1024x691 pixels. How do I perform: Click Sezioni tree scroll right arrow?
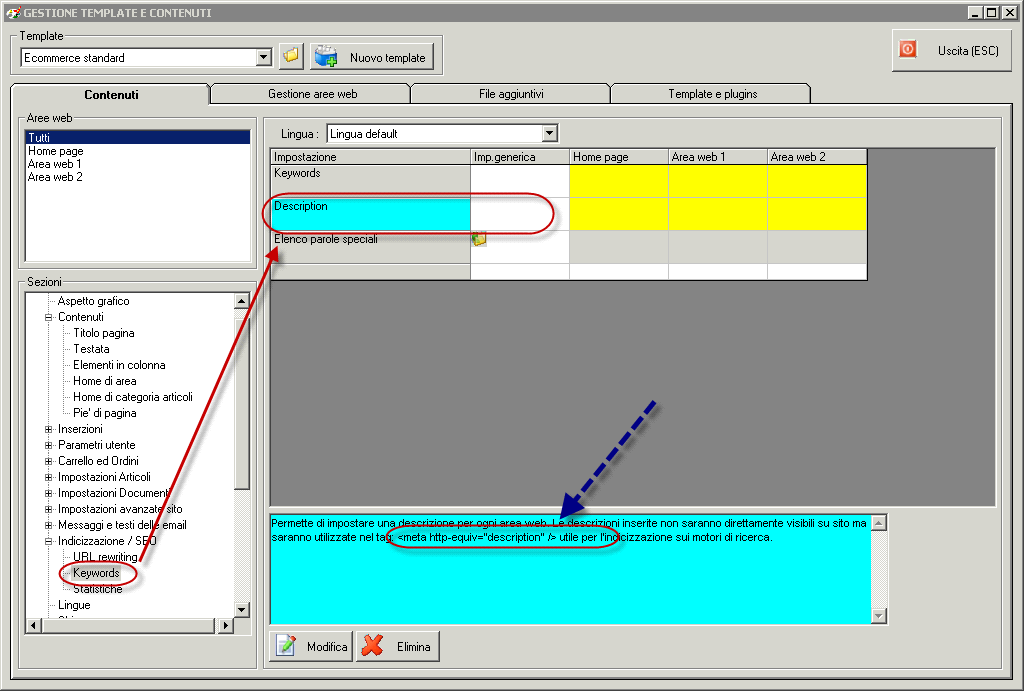[x=225, y=626]
